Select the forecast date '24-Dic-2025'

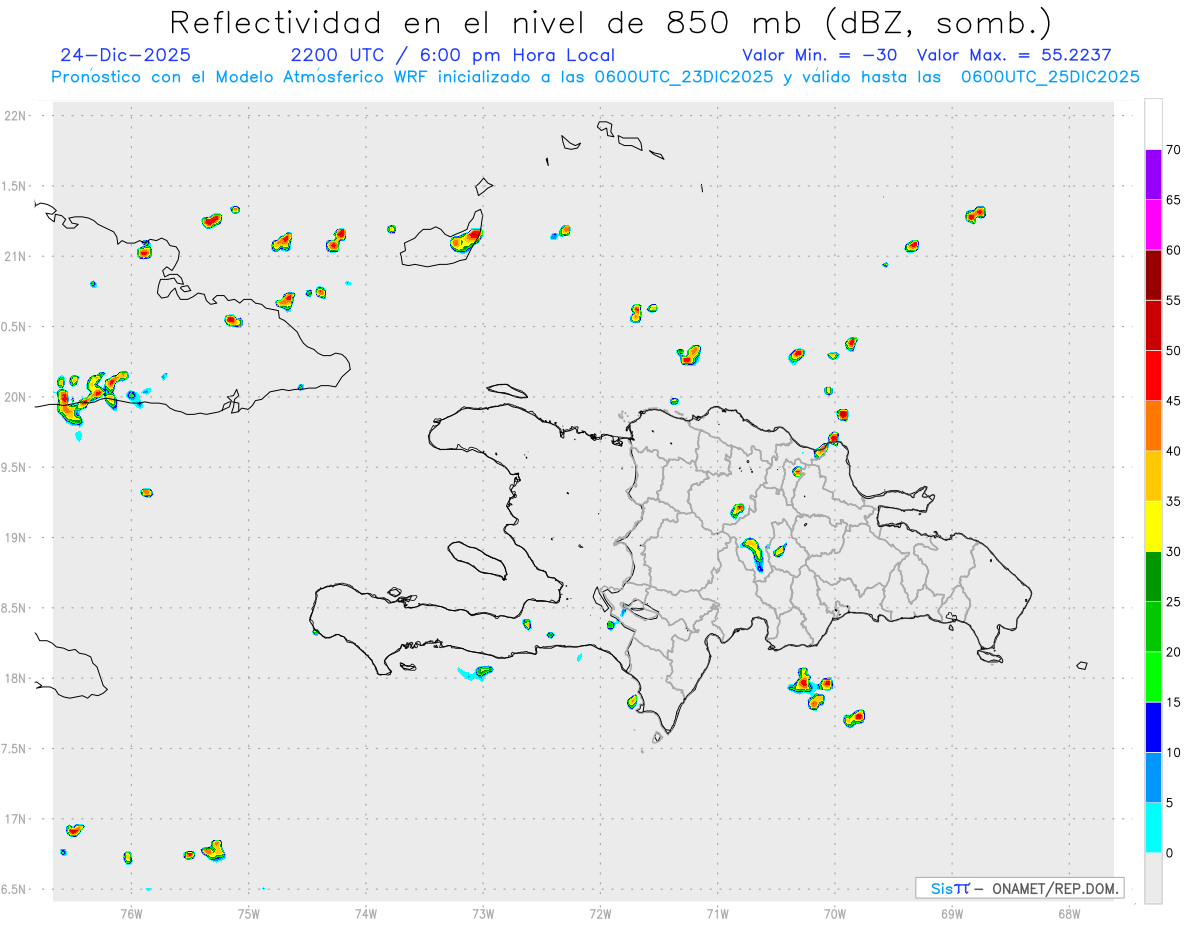(x=125, y=55)
